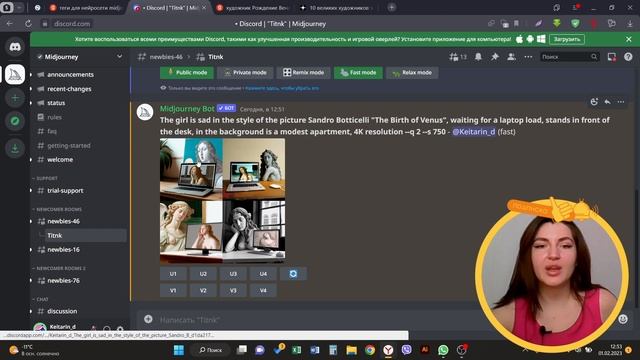Image resolution: width=640 pixels, height=360 pixels.
Task: Click @Keitarin_d mention link
Action: tap(473, 132)
